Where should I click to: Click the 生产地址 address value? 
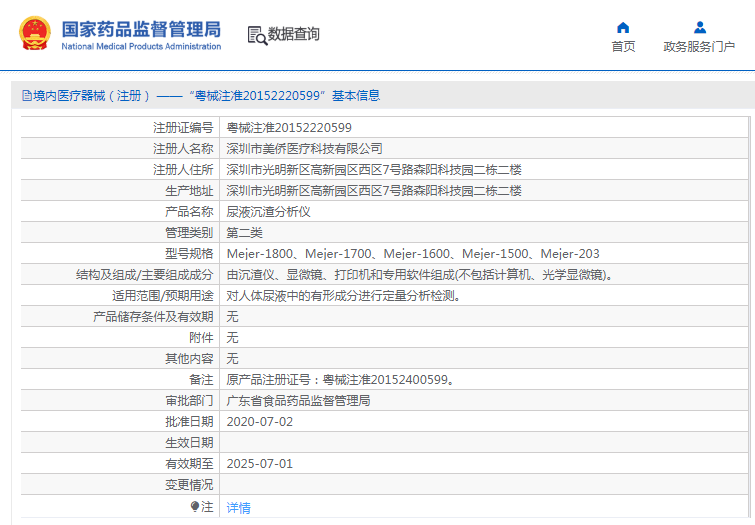pyautogui.click(x=374, y=191)
